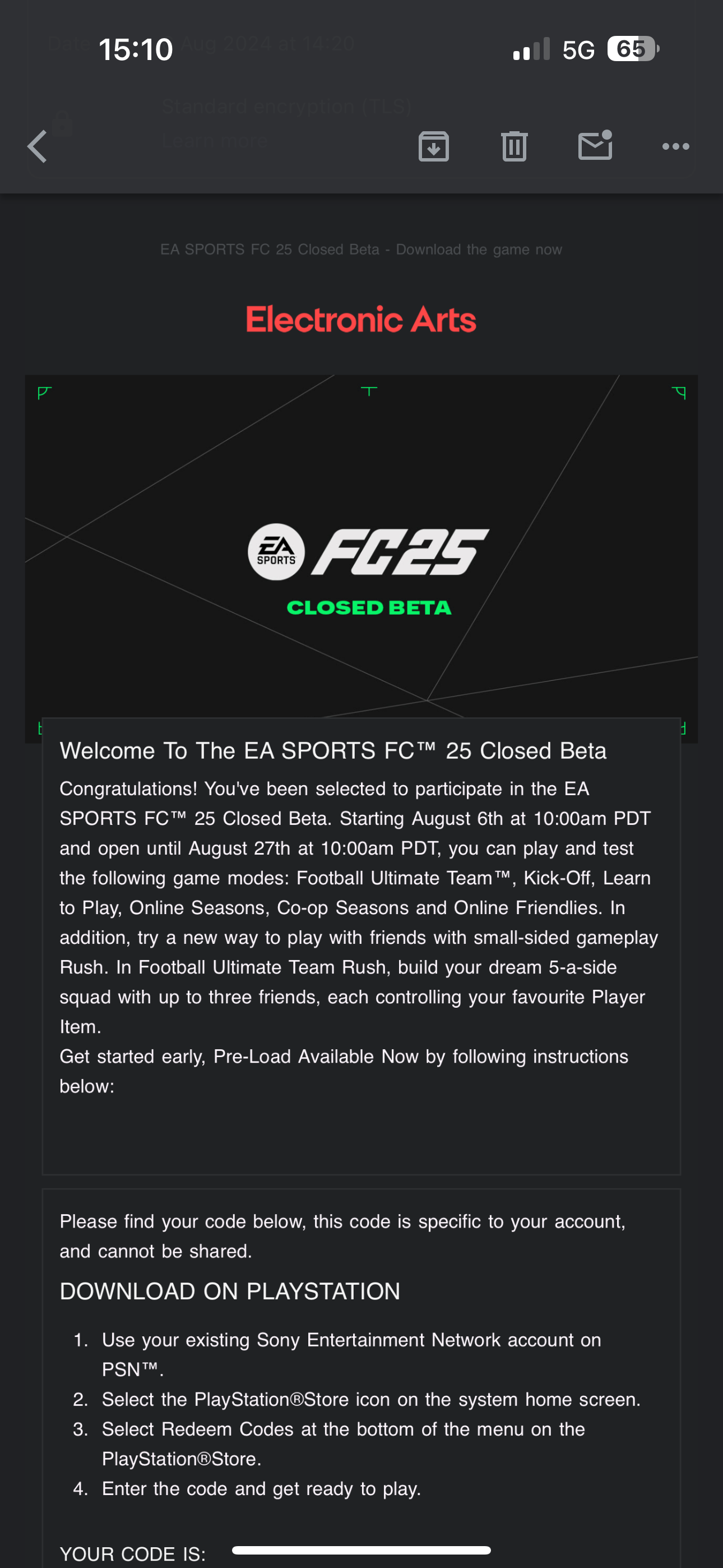Tap the faded "Learn more" link
Viewport: 723px width, 1568px height.
[214, 141]
